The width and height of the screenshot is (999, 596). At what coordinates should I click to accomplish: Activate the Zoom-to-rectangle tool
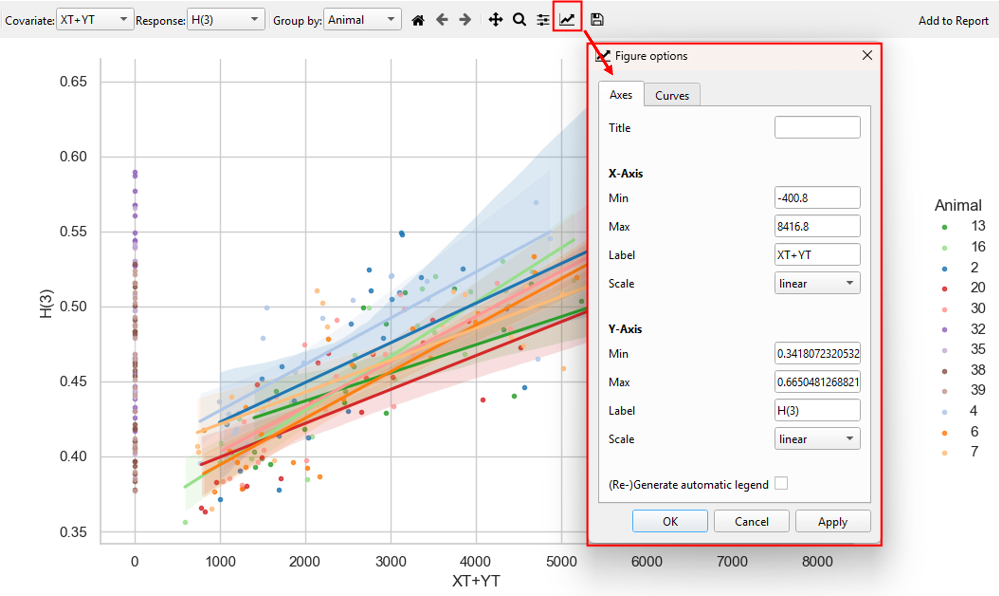coord(521,18)
